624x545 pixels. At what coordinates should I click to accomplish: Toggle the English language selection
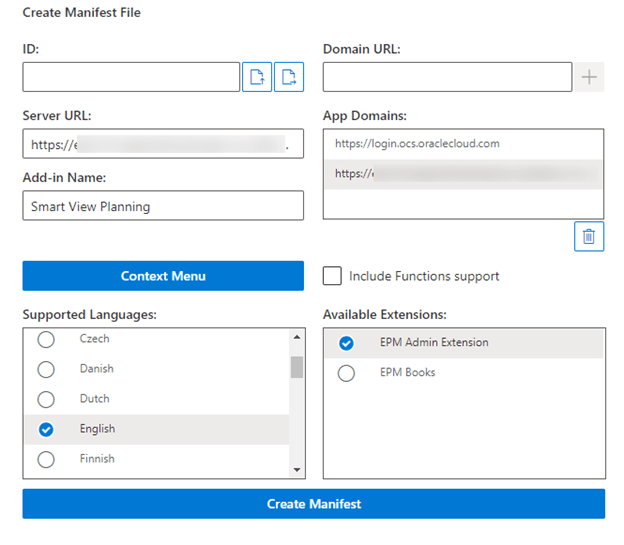coord(46,429)
